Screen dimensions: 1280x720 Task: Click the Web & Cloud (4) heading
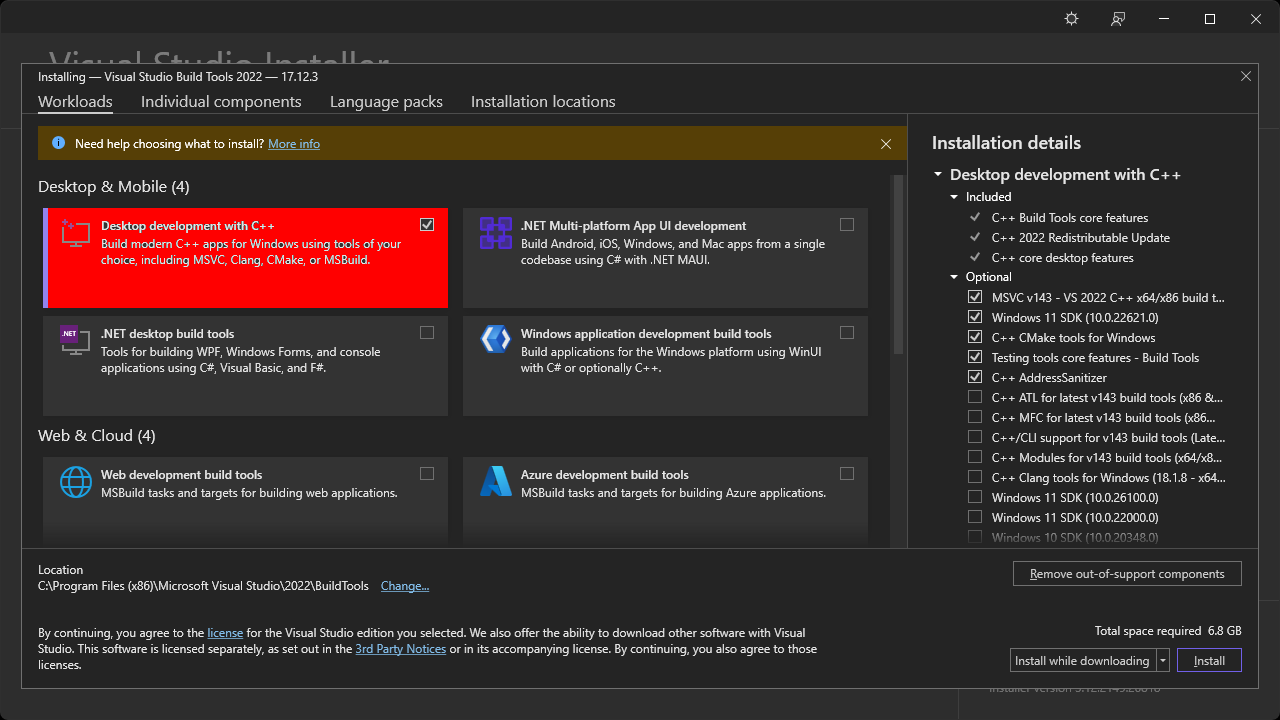point(97,436)
